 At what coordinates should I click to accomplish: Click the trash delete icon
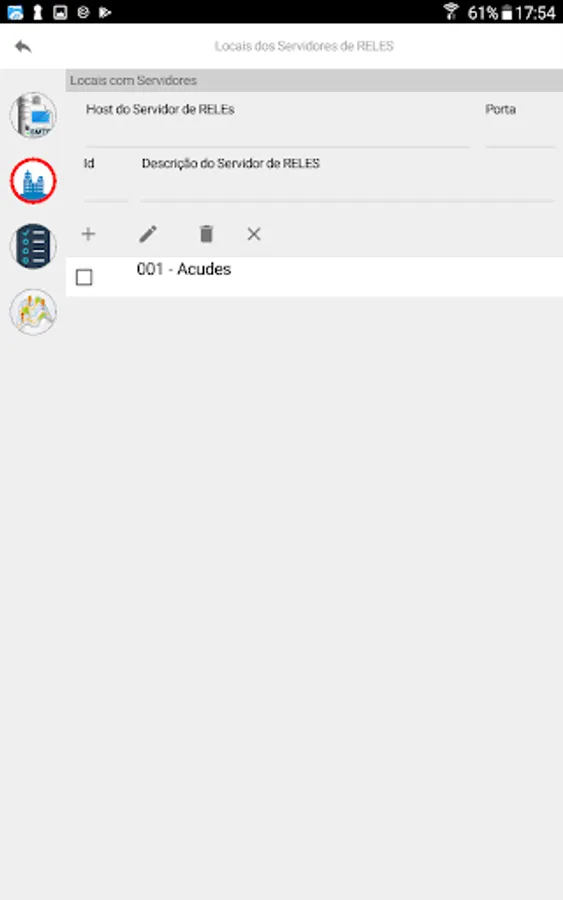pyautogui.click(x=206, y=234)
